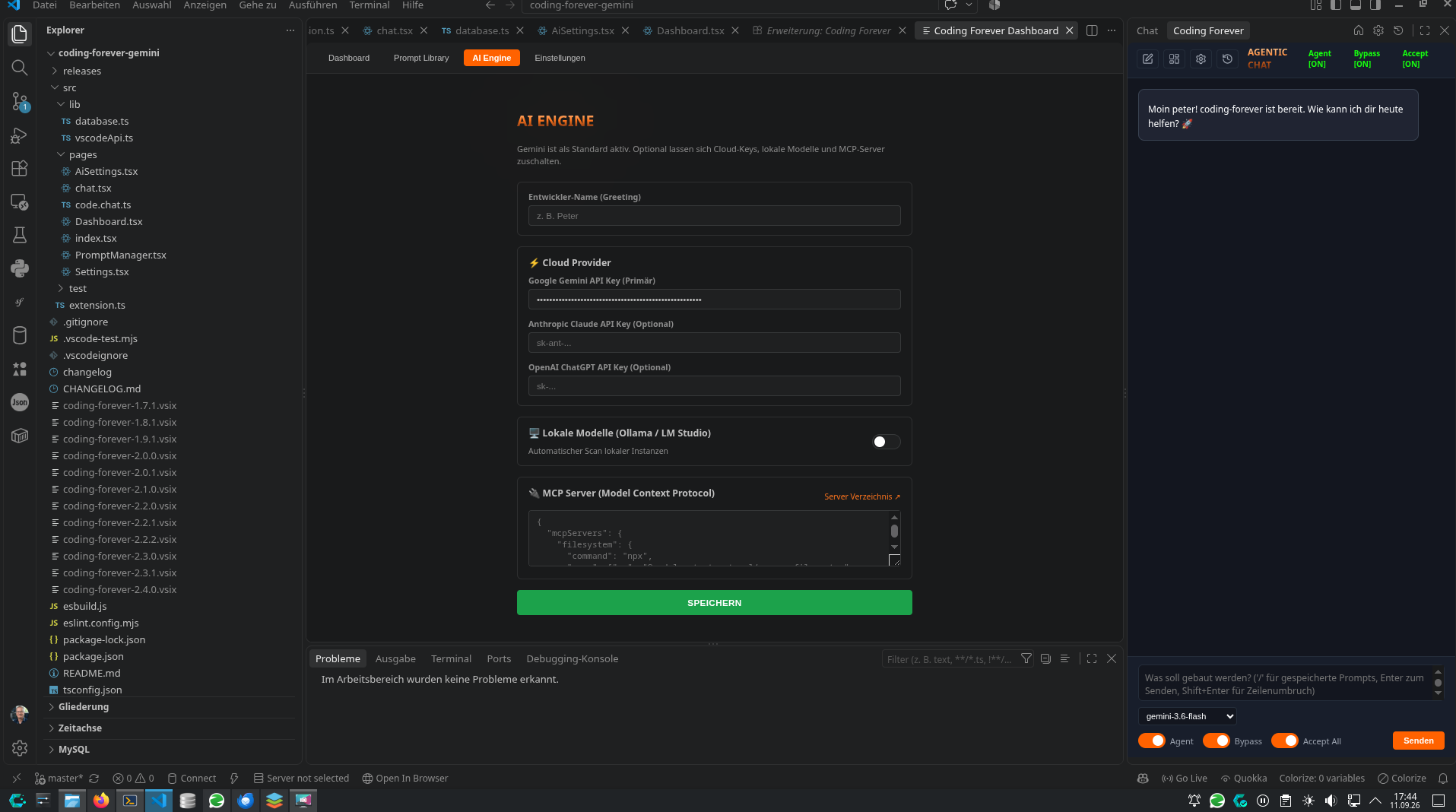This screenshot has height=812, width=1456.
Task: Click the grid dashboard icon in chat toolbar
Action: click(x=1174, y=59)
